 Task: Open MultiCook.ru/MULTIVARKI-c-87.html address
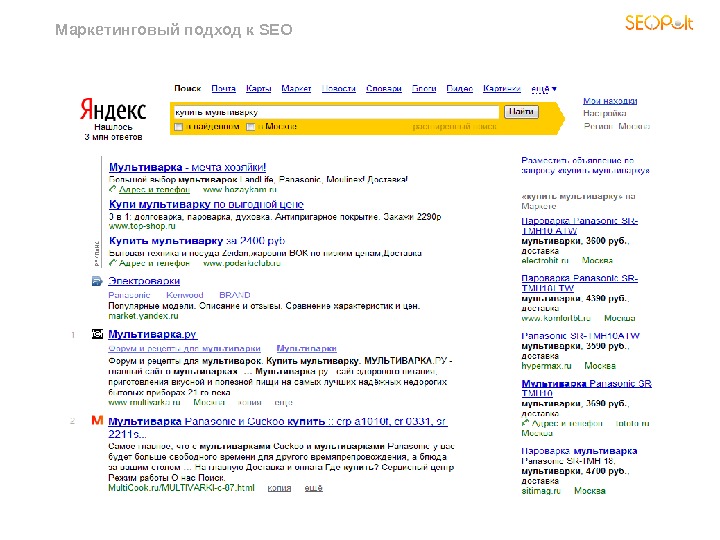pyautogui.click(x=181, y=488)
